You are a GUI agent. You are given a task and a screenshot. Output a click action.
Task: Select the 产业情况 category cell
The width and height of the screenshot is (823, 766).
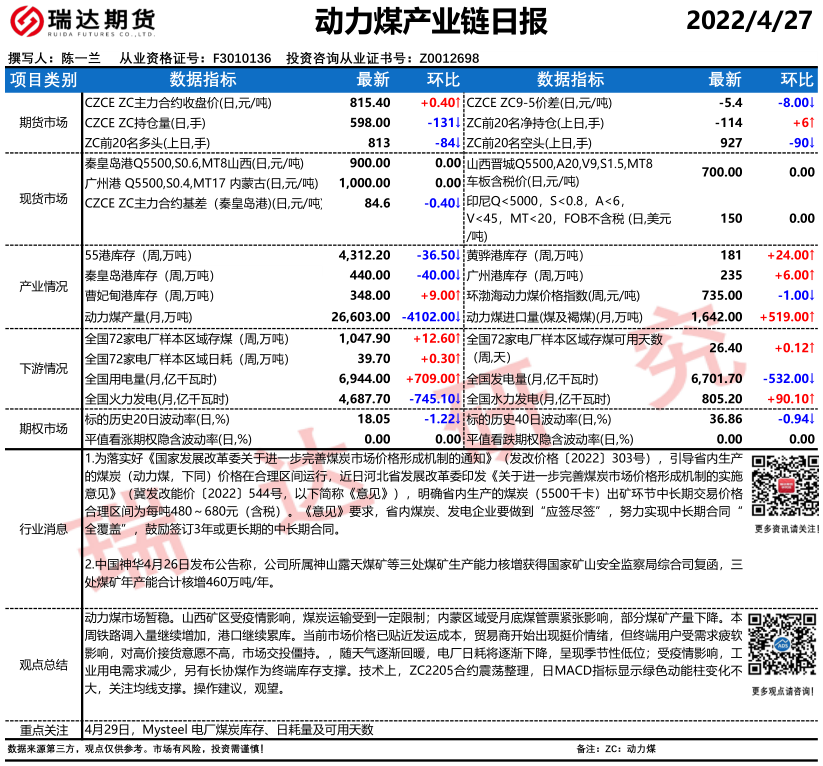click(43, 287)
